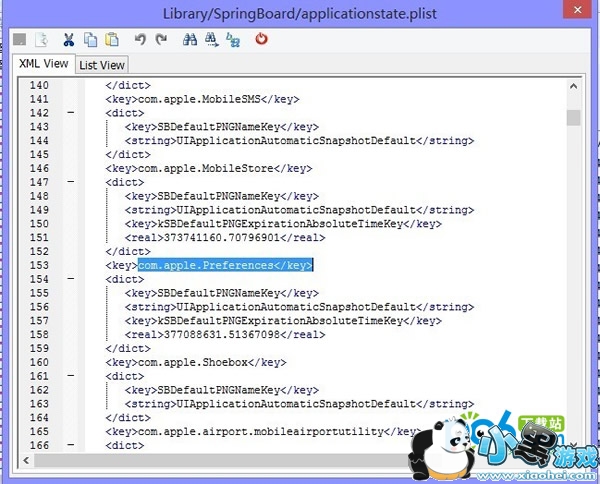Collapse dict at line 154
This screenshot has height=484, width=600.
71,279
